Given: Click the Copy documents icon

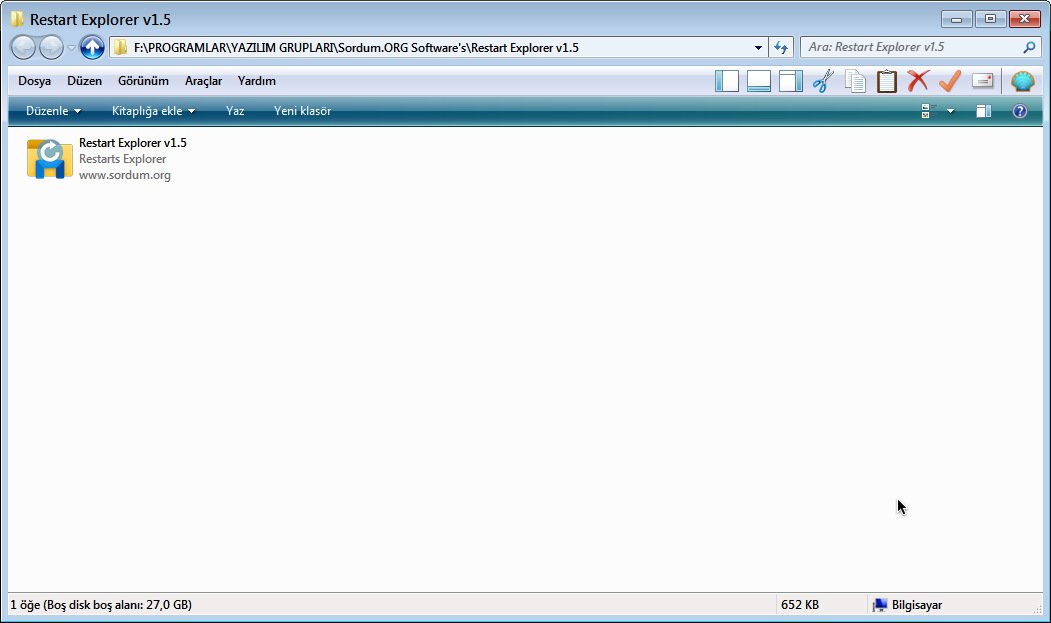Looking at the screenshot, I should click(855, 81).
